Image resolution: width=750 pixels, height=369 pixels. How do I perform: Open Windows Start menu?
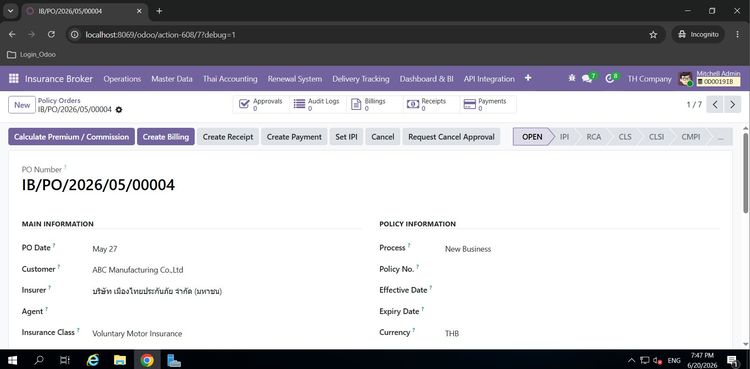pyautogui.click(x=12, y=360)
